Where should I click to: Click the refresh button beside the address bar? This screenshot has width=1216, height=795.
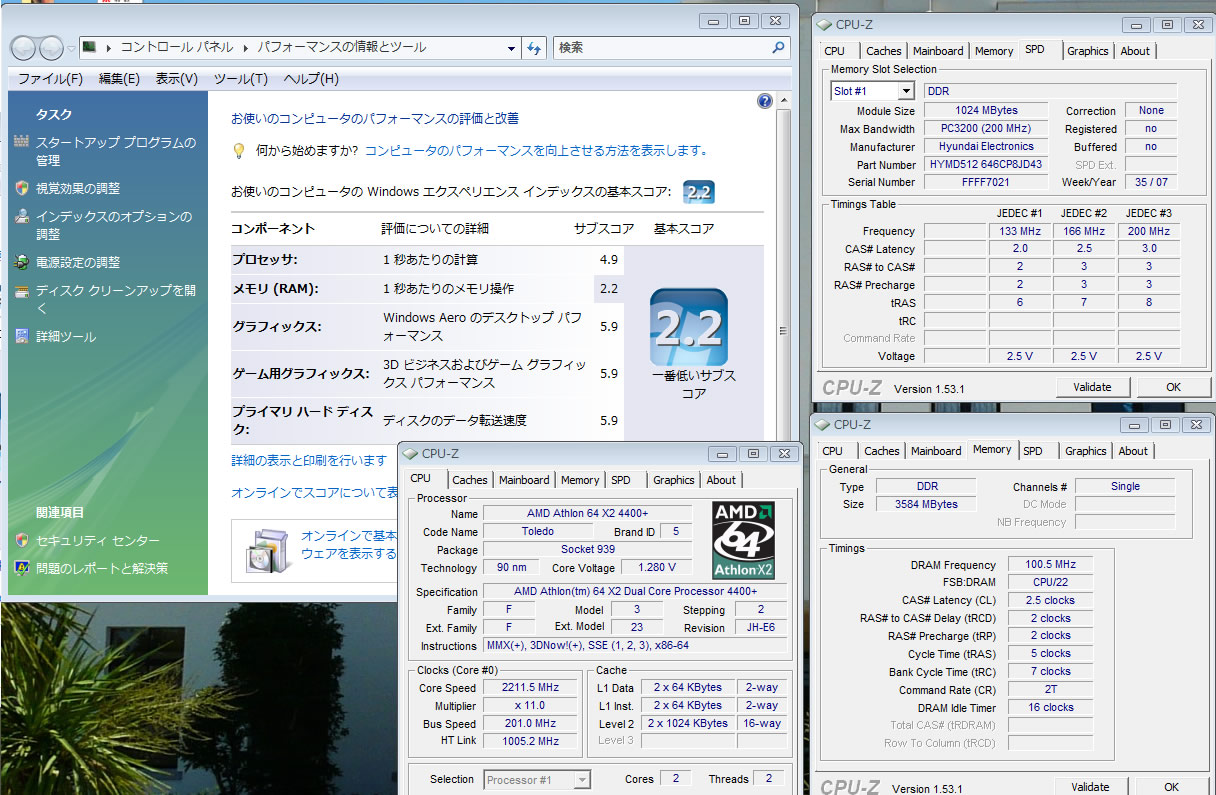coord(535,47)
